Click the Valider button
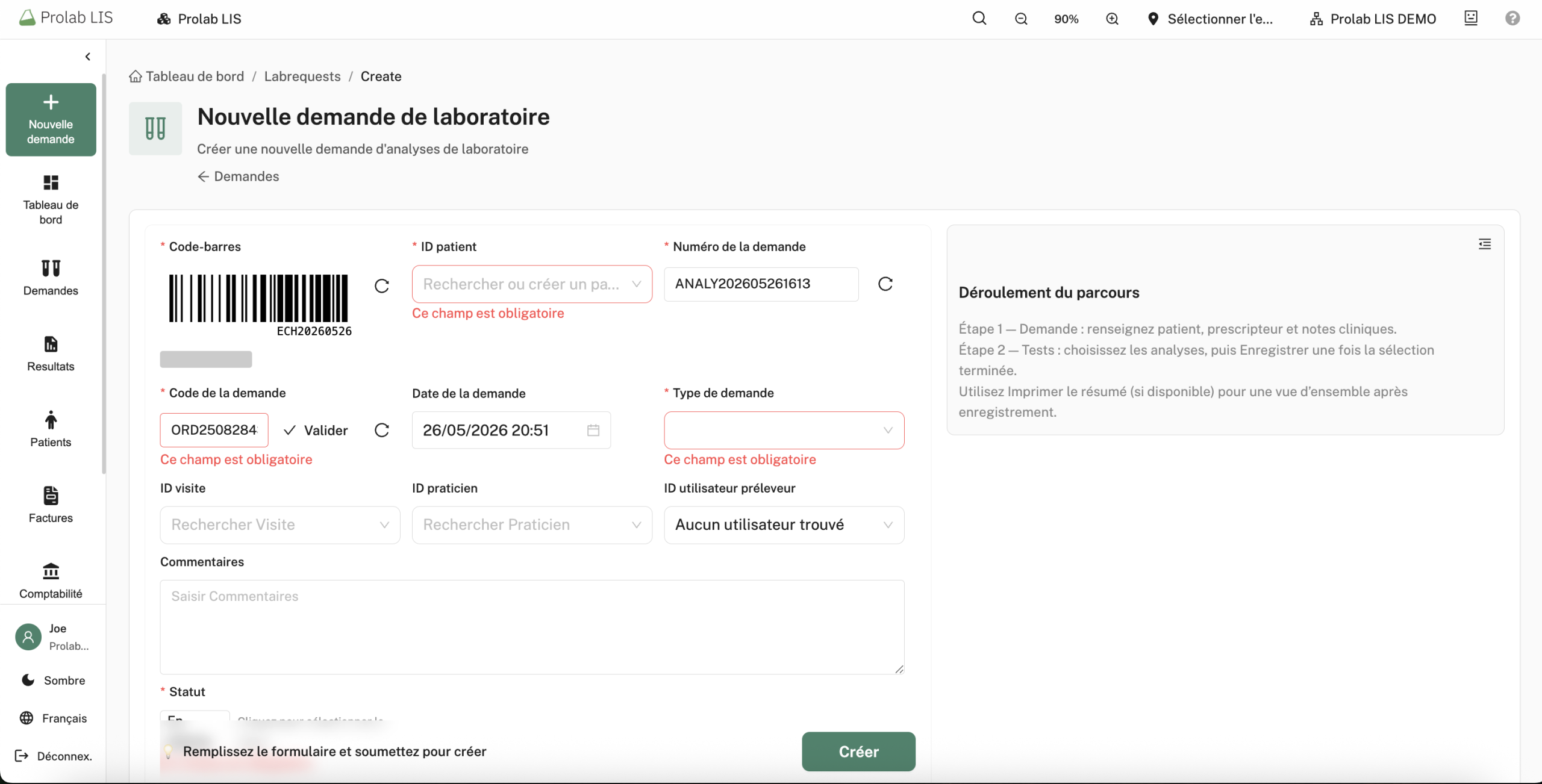The height and width of the screenshot is (784, 1542). click(316, 430)
